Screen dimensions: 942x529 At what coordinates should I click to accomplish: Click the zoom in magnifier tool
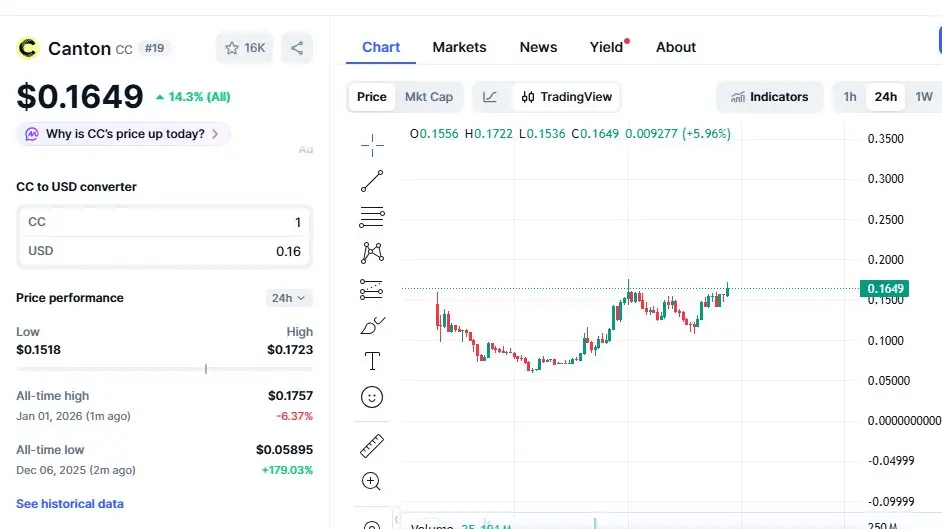[372, 481]
